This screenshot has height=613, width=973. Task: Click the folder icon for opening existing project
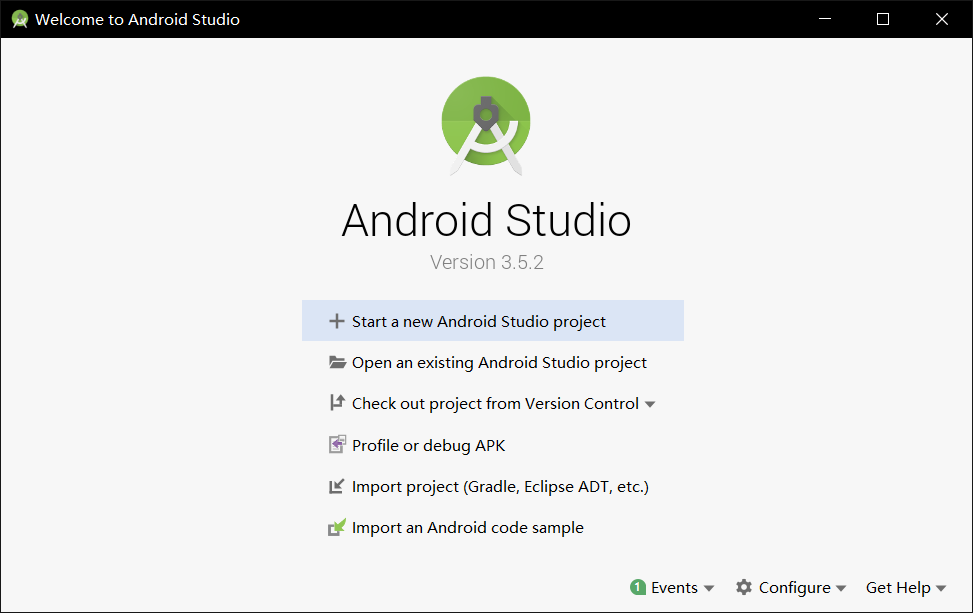tap(337, 362)
